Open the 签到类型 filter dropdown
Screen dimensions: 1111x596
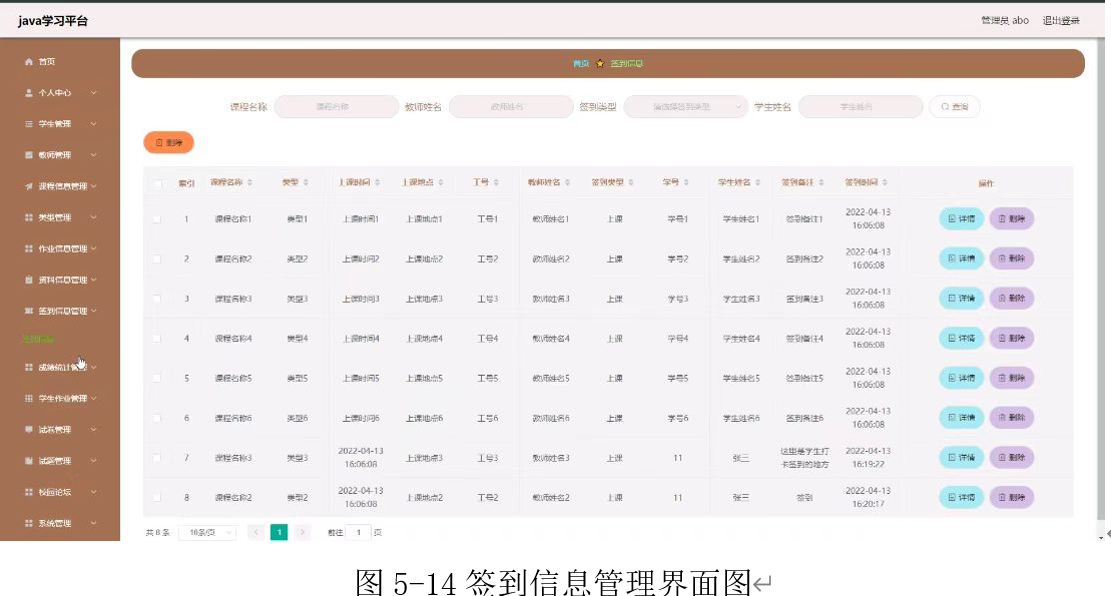click(x=686, y=107)
